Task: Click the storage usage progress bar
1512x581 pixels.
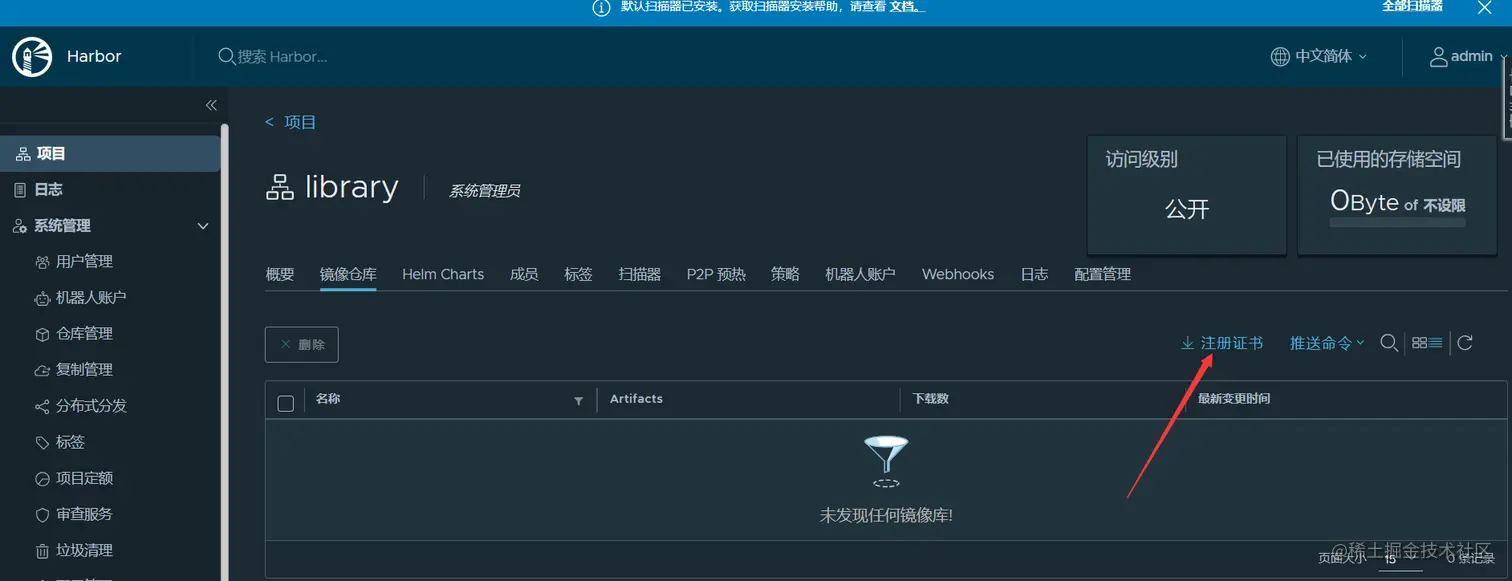Action: (x=1397, y=224)
